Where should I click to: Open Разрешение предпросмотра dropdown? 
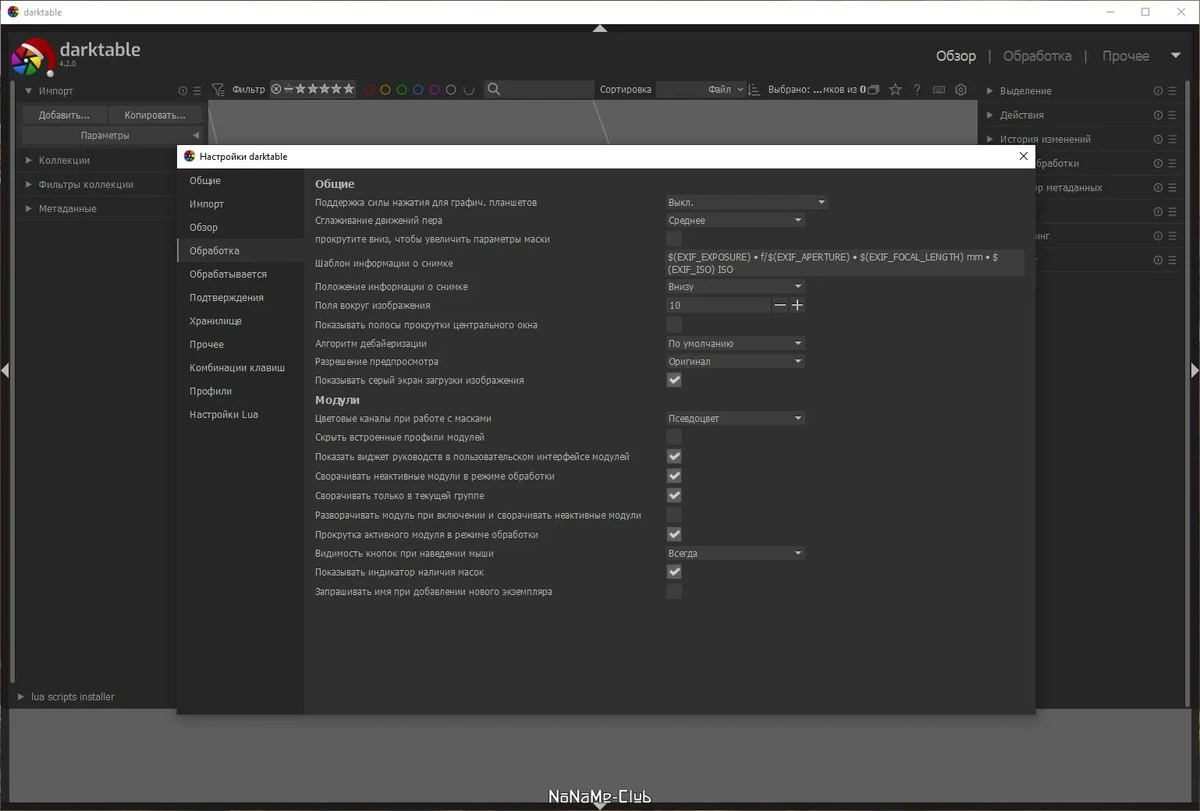click(x=735, y=361)
